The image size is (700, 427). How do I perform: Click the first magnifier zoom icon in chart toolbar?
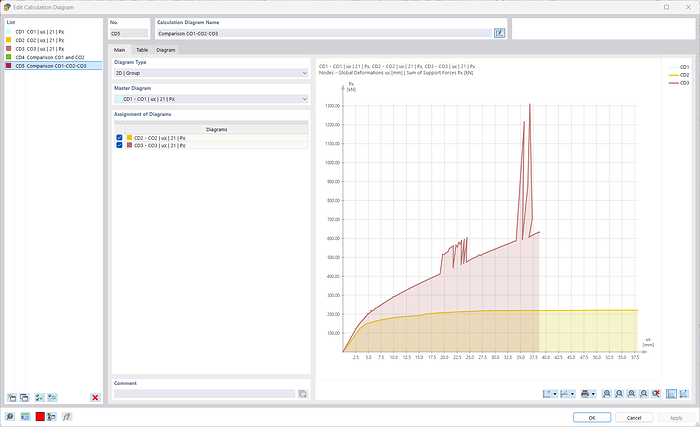point(608,394)
